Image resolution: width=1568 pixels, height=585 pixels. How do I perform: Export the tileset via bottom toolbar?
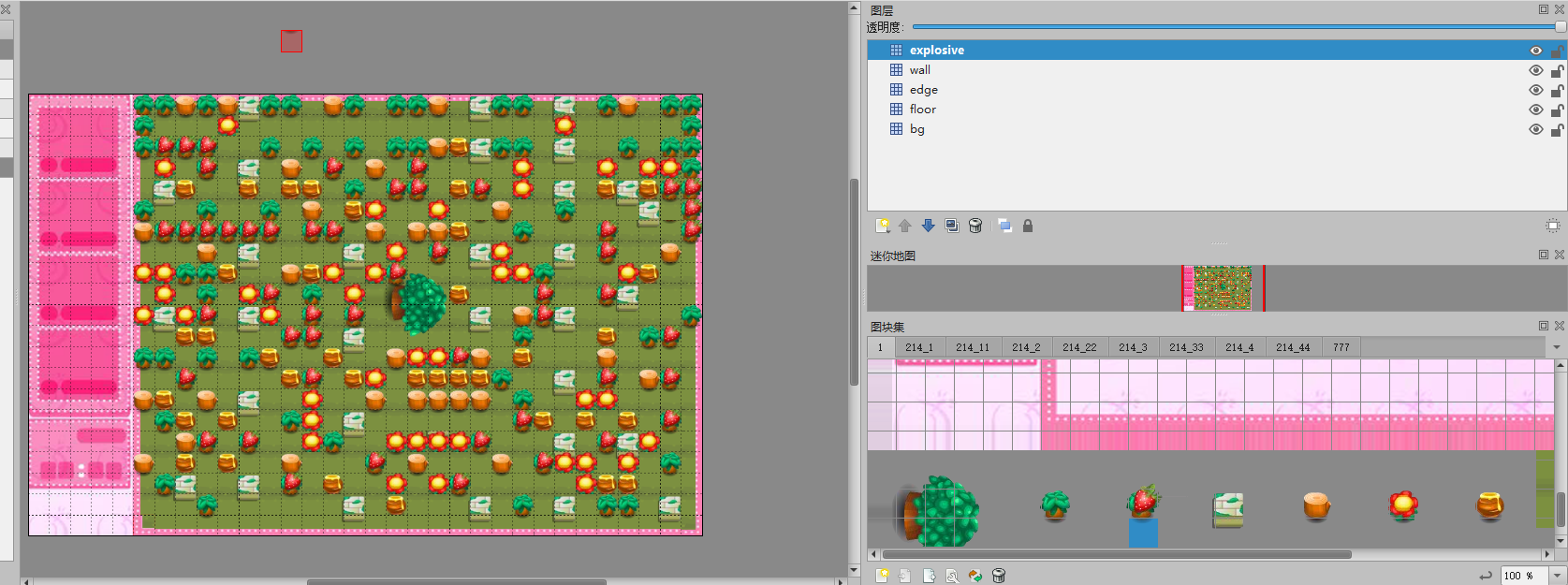tap(929, 576)
